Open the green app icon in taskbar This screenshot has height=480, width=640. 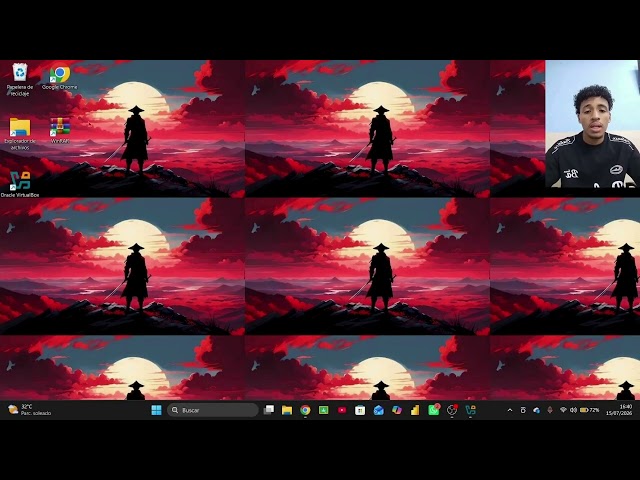323,410
